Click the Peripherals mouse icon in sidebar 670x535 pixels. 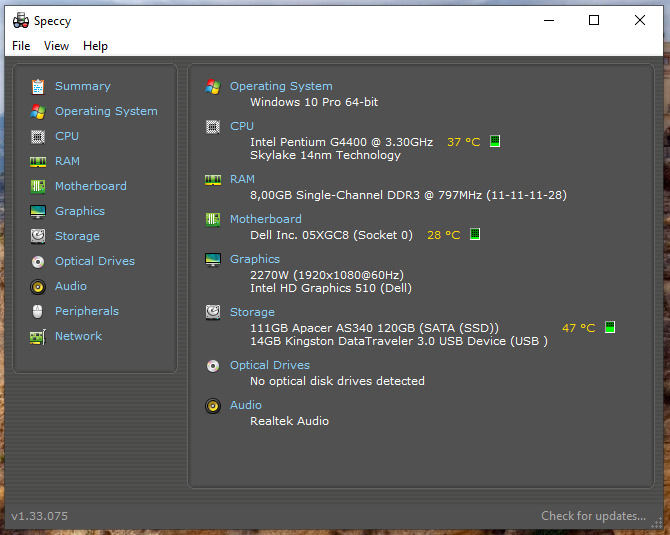[x=38, y=312]
